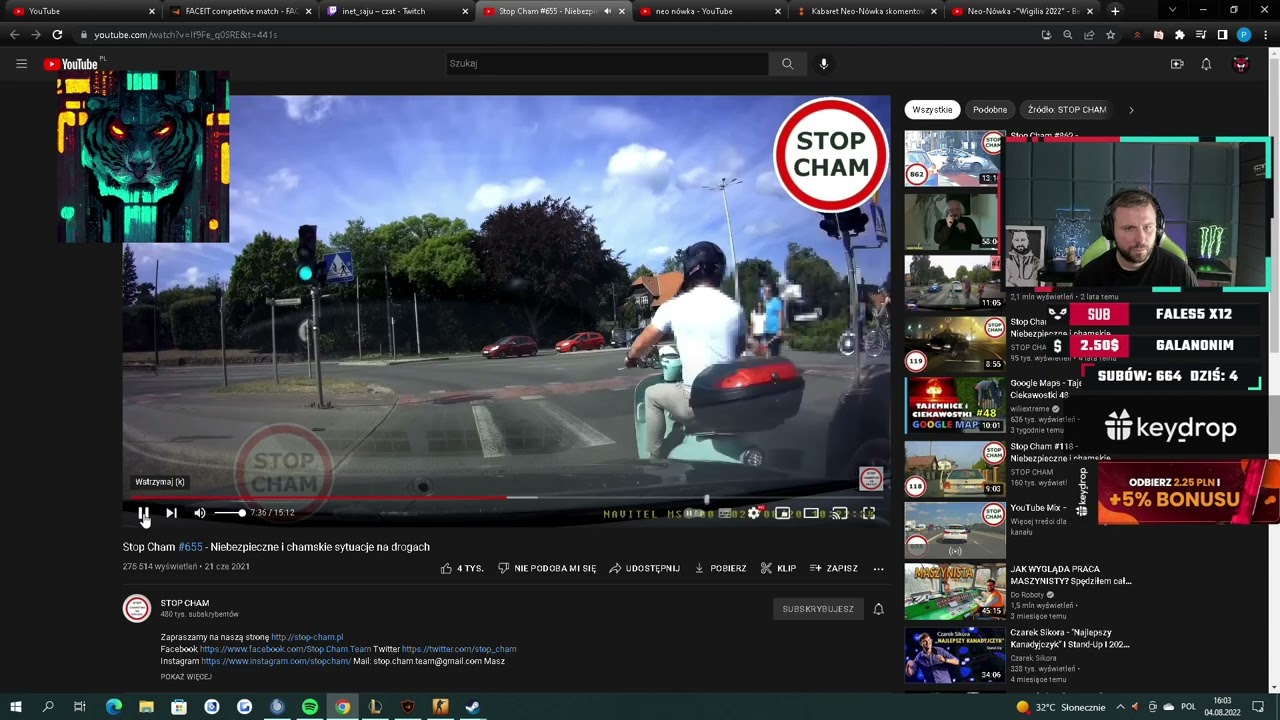
Task: Open the UDOSTĘPNIJ share dialog
Action: click(x=644, y=568)
